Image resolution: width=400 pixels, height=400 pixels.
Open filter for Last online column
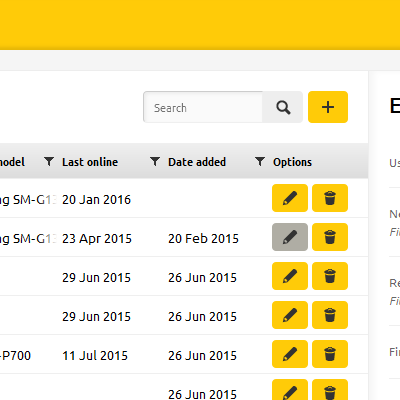(x=49, y=162)
